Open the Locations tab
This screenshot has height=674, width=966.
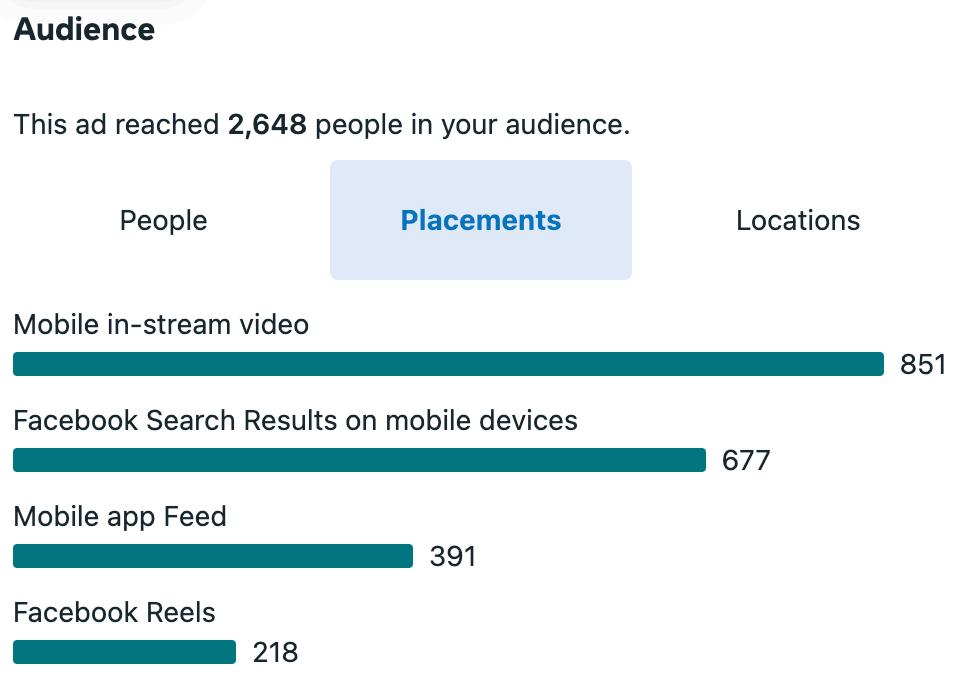[x=798, y=221]
